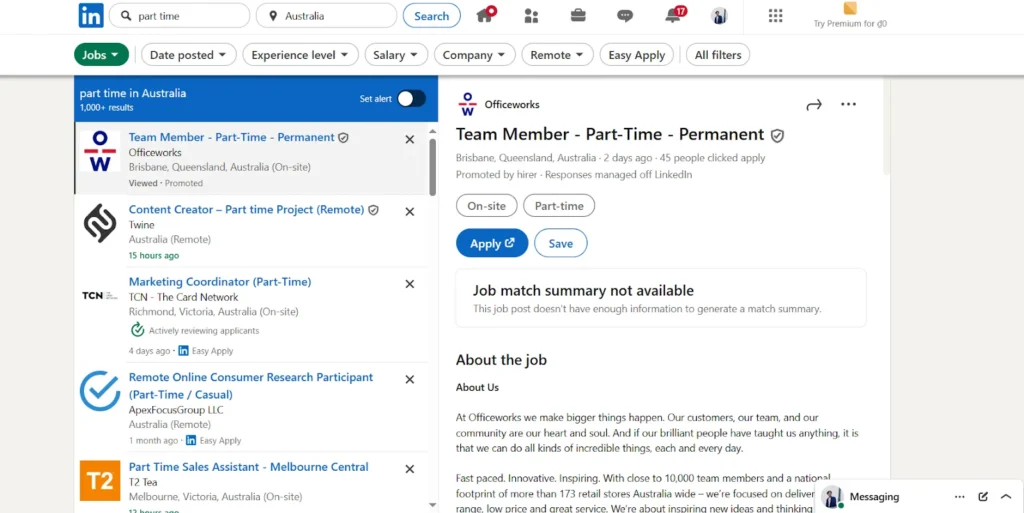The width and height of the screenshot is (1024, 513).
Task: Click the Try Premium icon link
Action: coord(850,16)
